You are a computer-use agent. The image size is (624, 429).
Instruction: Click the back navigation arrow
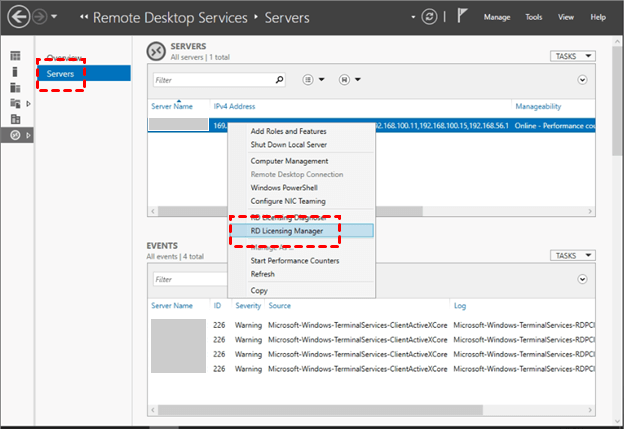pyautogui.click(x=17, y=17)
